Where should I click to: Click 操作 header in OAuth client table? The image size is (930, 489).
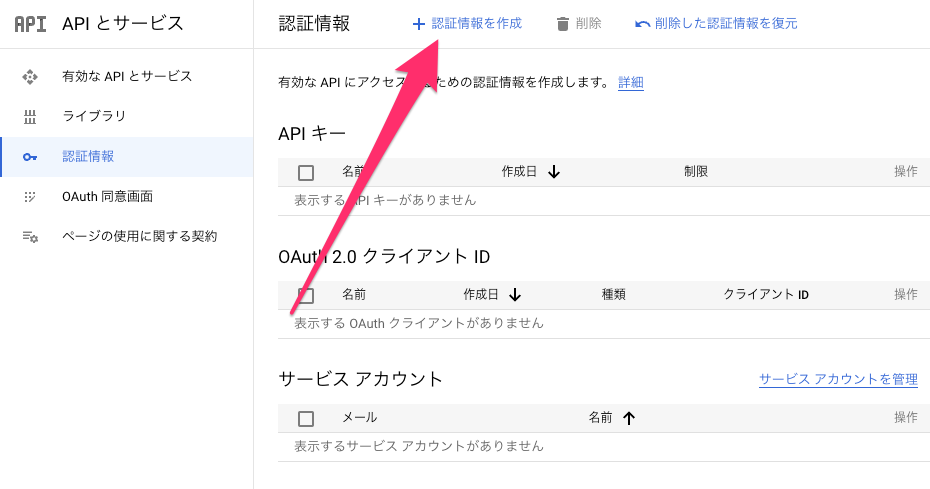tap(906, 294)
